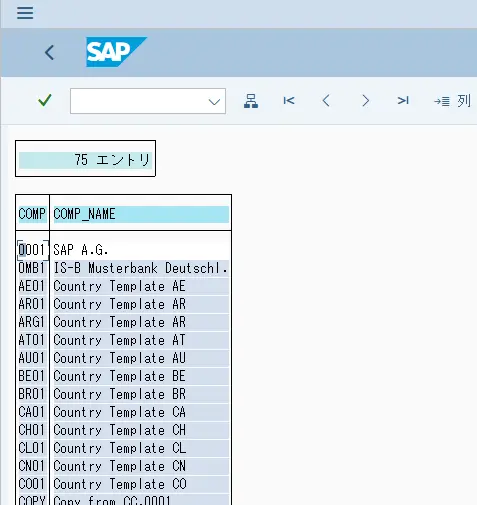Select Country Template CL cell

click(x=141, y=448)
